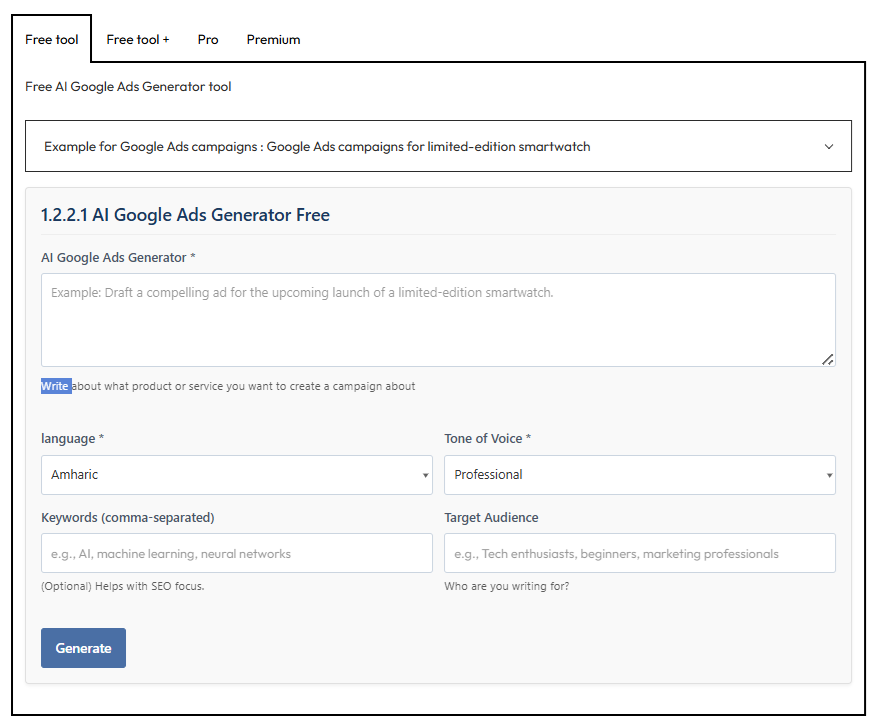Open the language dropdown showing Amharic
This screenshot has width=879, height=727.
coord(236,475)
